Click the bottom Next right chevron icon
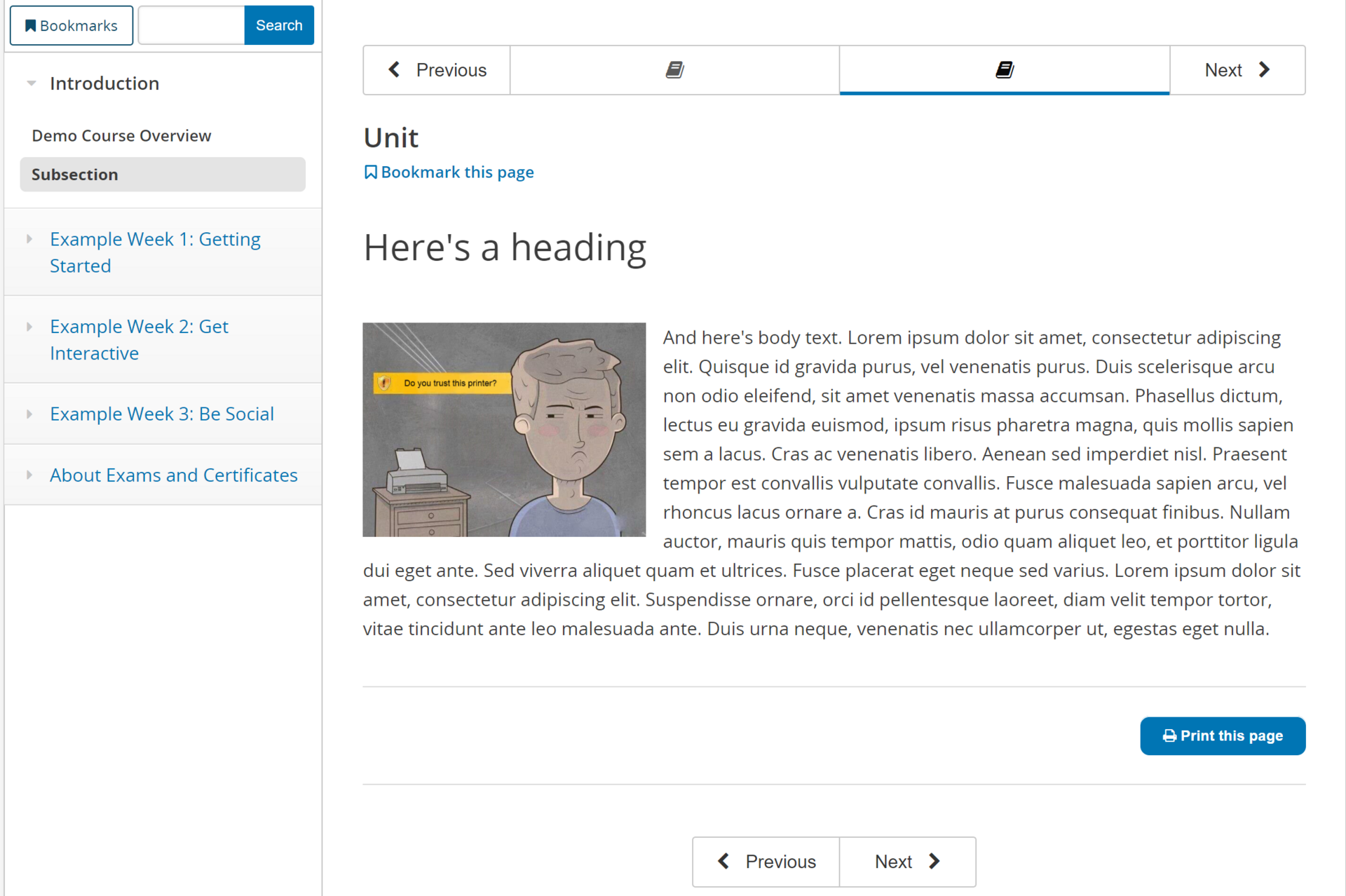Viewport: 1346px width, 896px height. point(934,861)
